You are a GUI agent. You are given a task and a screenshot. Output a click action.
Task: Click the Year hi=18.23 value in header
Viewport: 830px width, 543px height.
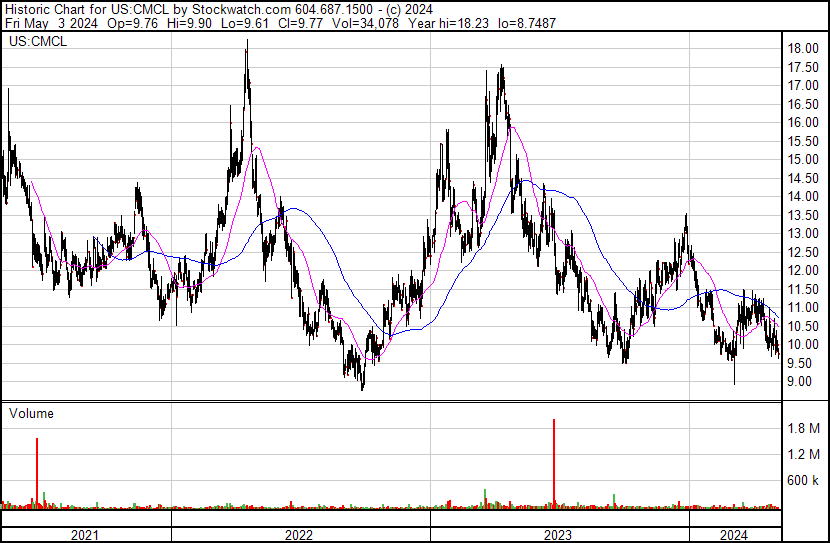[448, 23]
